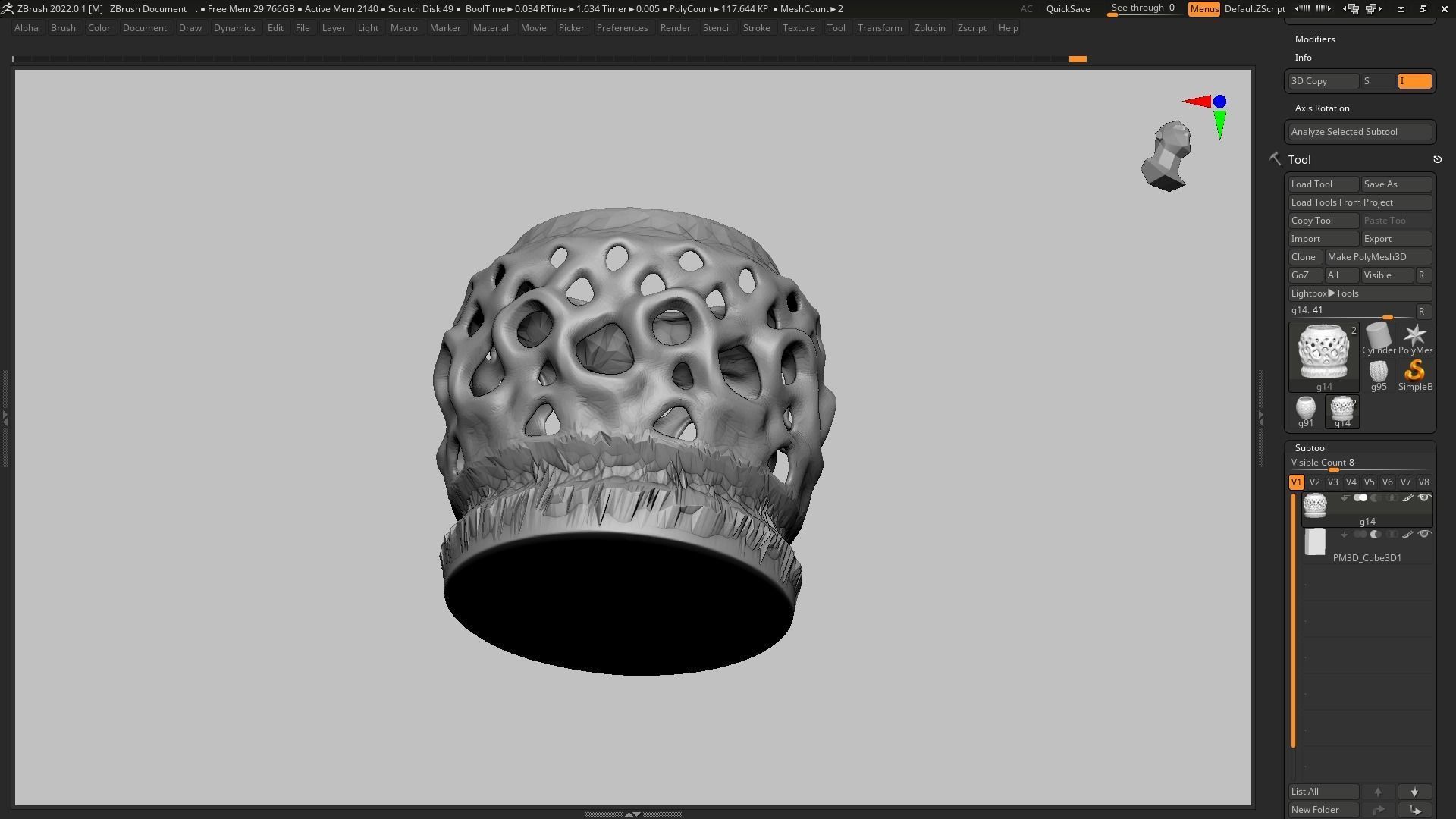Viewport: 1456px width, 819px height.
Task: Set g14 subtool boolean subtract mode icon
Action: point(1376,498)
